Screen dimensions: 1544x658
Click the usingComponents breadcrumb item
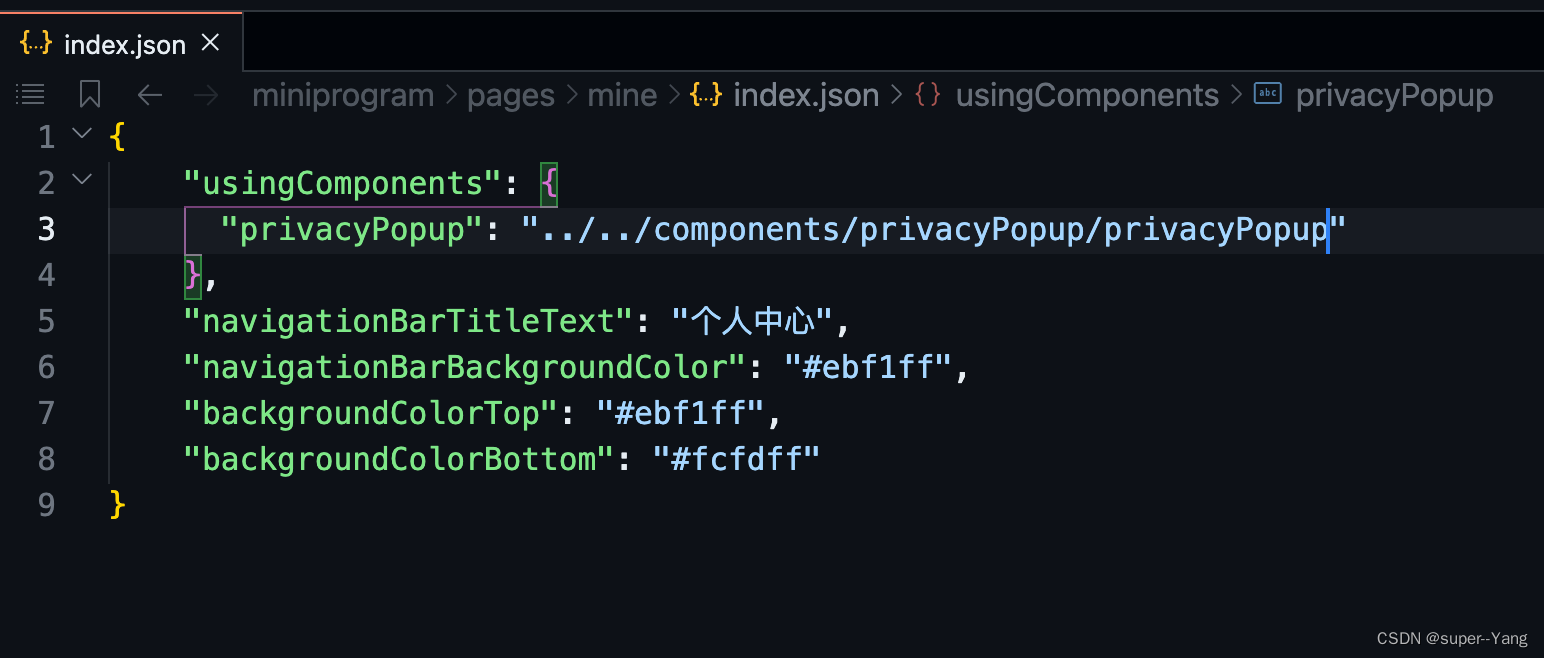pyautogui.click(x=1087, y=95)
